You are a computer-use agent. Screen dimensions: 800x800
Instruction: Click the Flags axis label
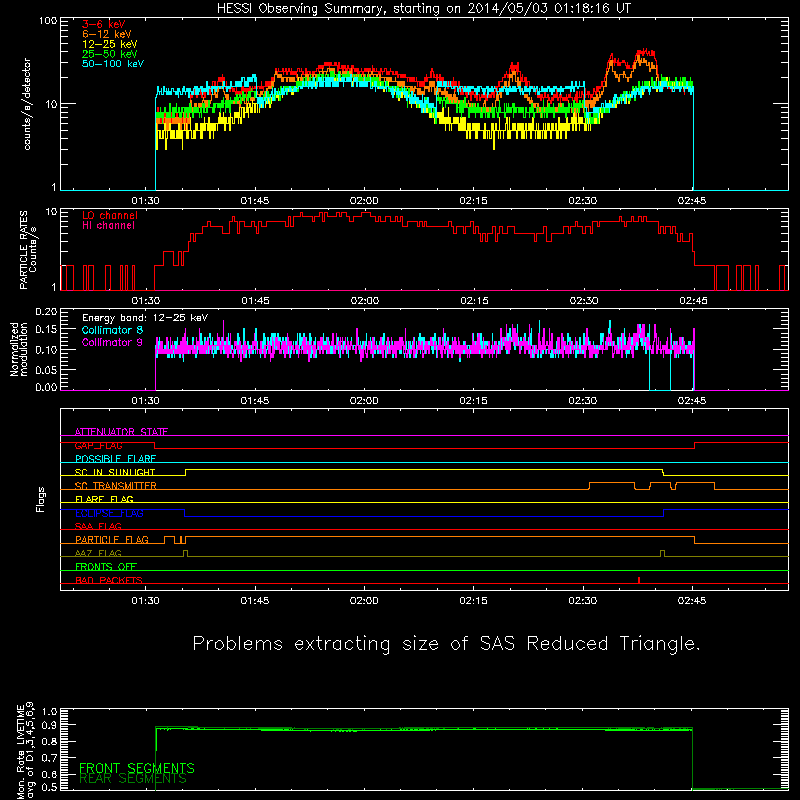(x=40, y=499)
